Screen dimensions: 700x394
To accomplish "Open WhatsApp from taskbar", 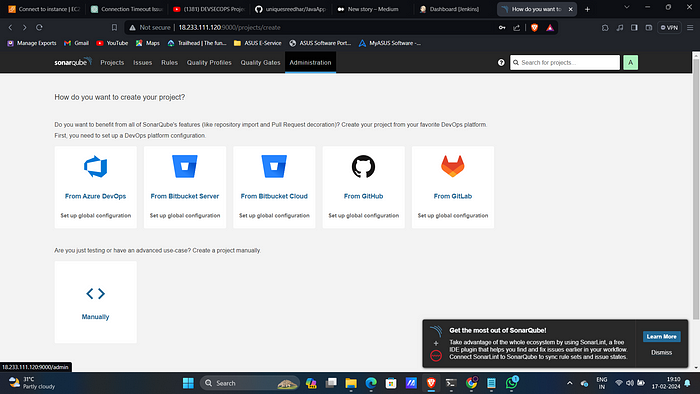I will click(x=512, y=382).
